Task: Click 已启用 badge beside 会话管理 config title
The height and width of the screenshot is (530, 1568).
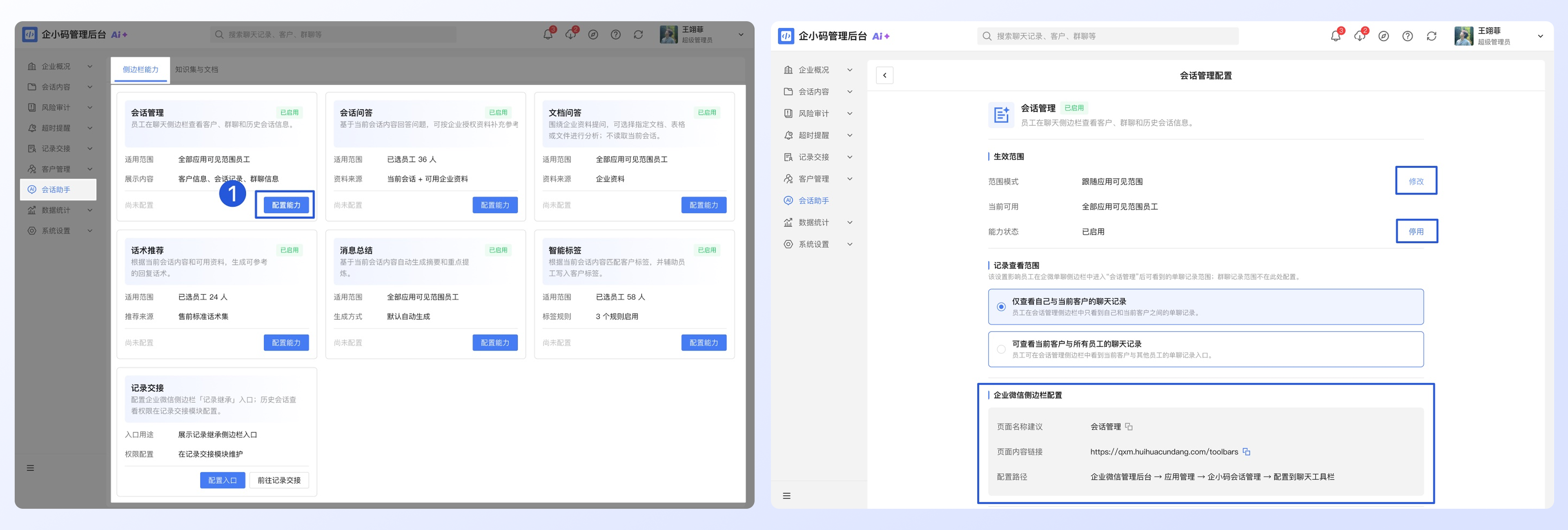Action: (x=1074, y=108)
